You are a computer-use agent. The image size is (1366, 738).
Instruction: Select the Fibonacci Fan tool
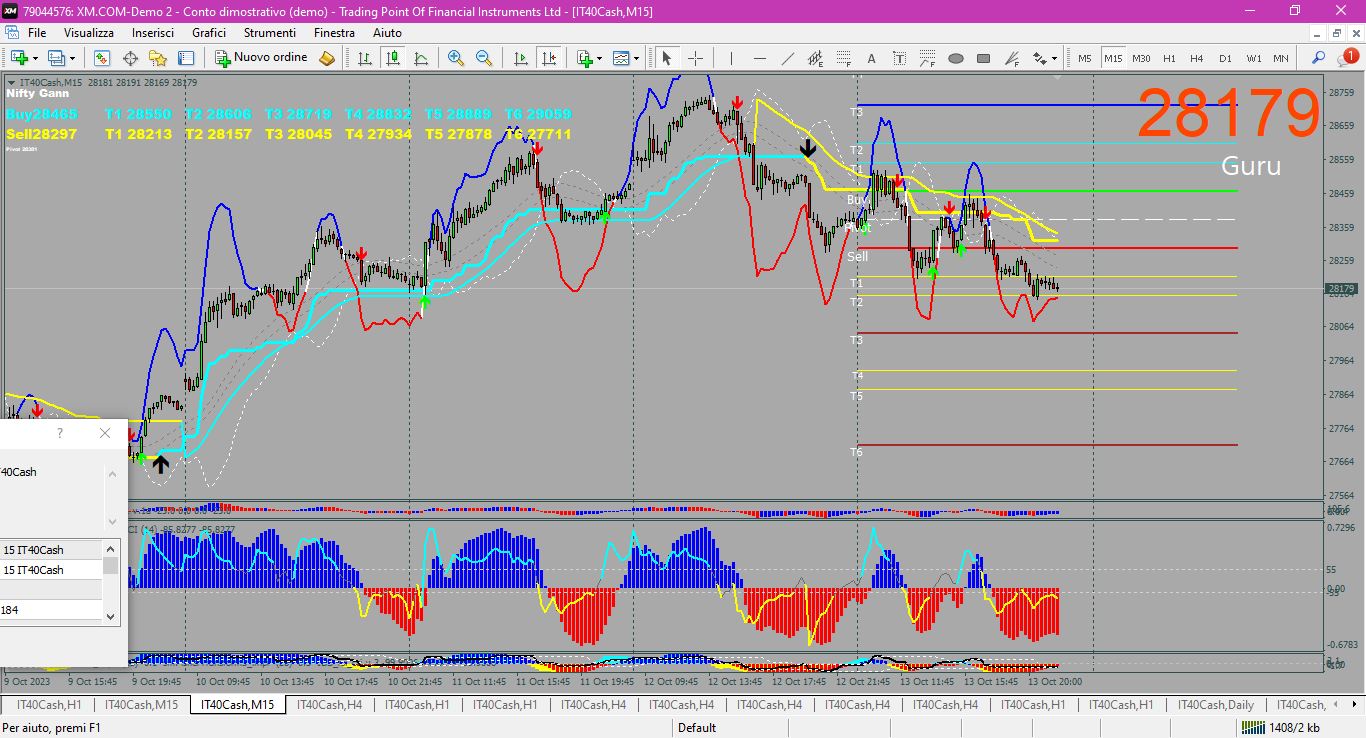[x=1011, y=58]
